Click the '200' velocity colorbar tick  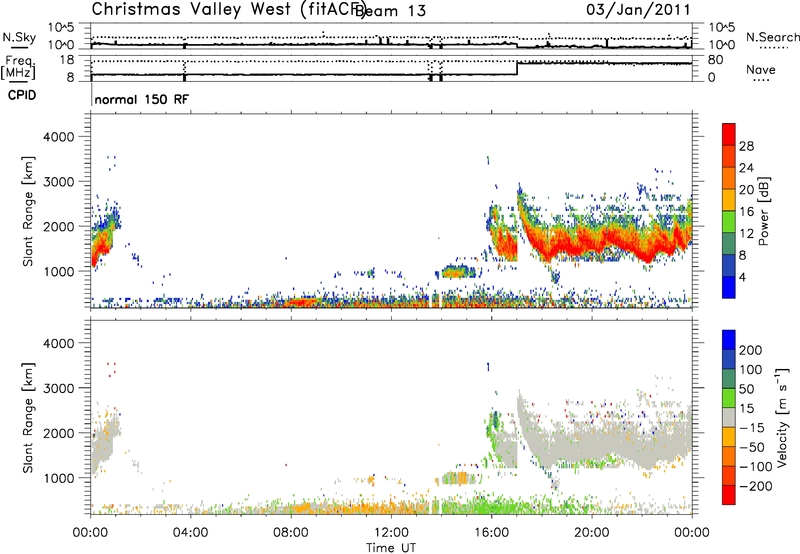point(751,350)
